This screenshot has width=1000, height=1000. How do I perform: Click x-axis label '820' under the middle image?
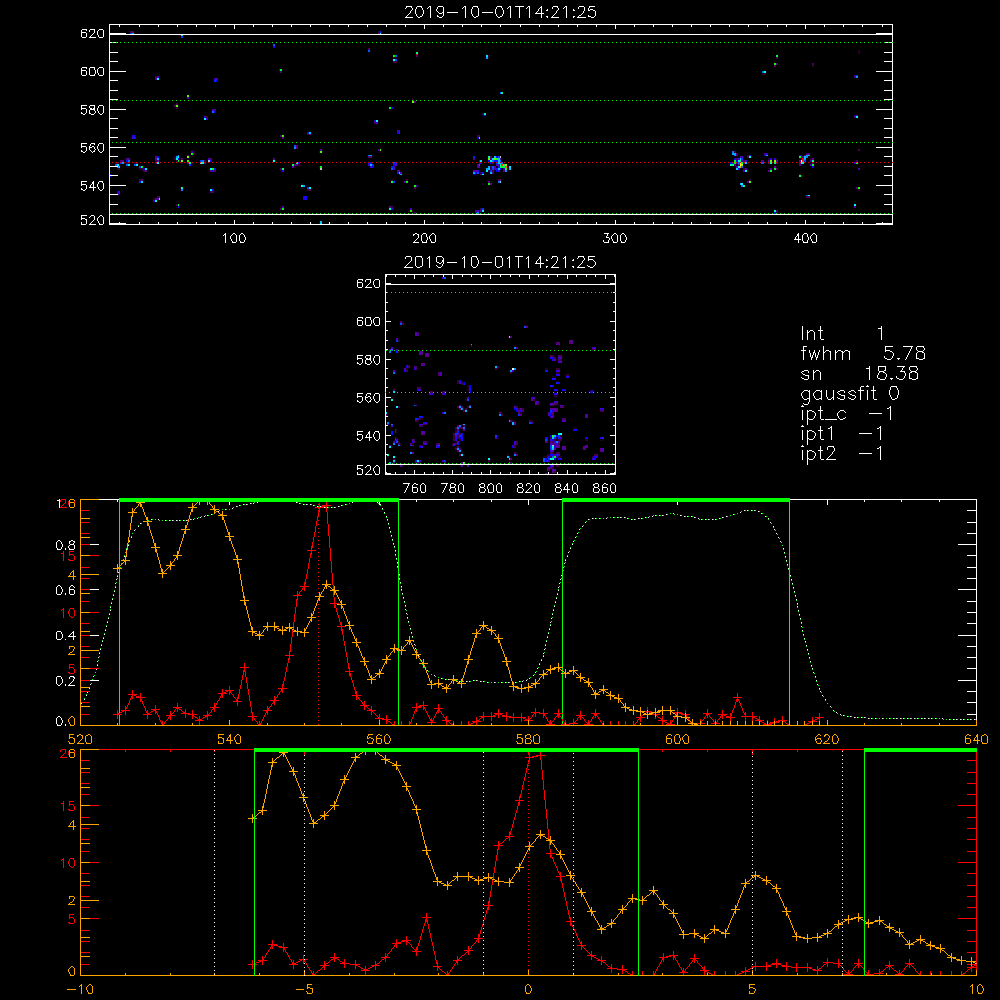(x=529, y=489)
